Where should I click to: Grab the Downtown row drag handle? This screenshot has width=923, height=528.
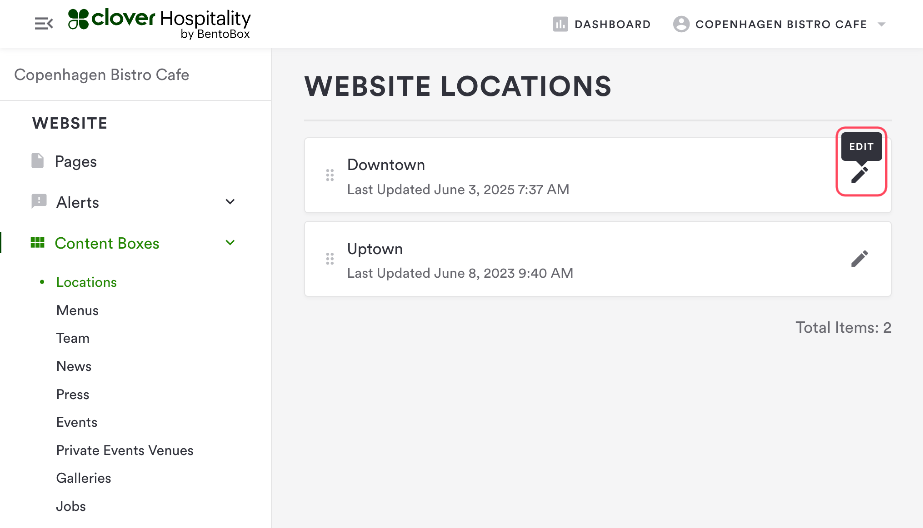[330, 175]
